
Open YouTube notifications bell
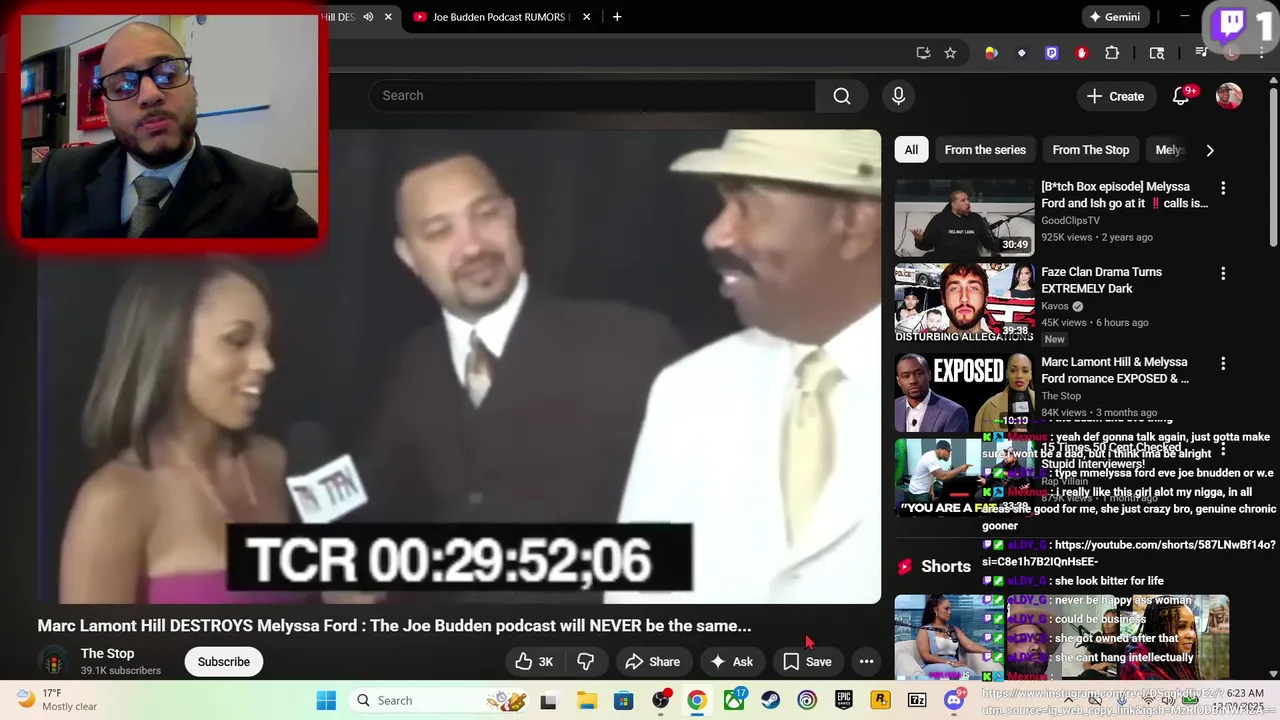click(x=1181, y=96)
